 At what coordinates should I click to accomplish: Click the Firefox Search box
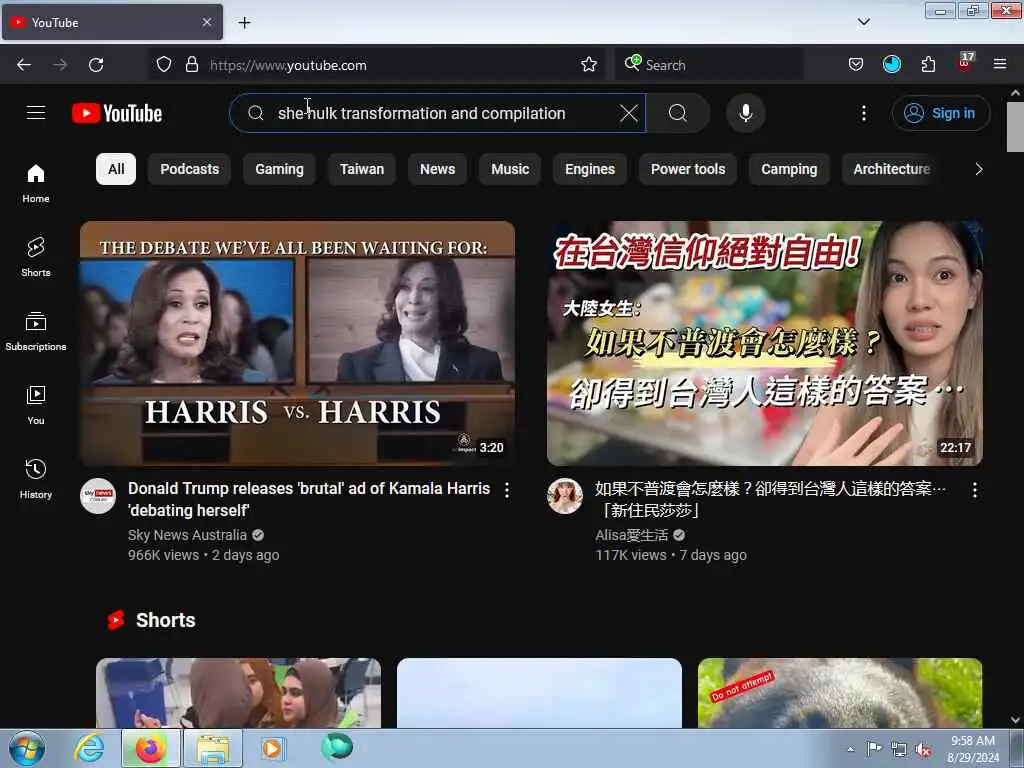(709, 65)
